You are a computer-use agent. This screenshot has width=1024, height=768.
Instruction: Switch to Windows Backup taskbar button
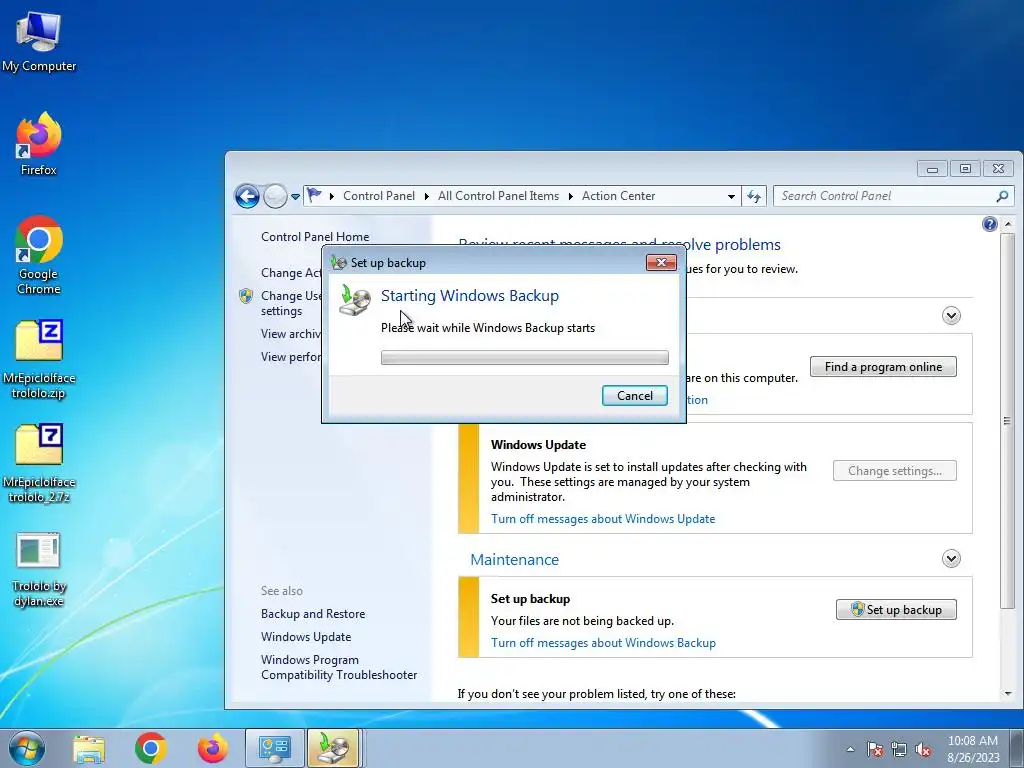coord(333,748)
